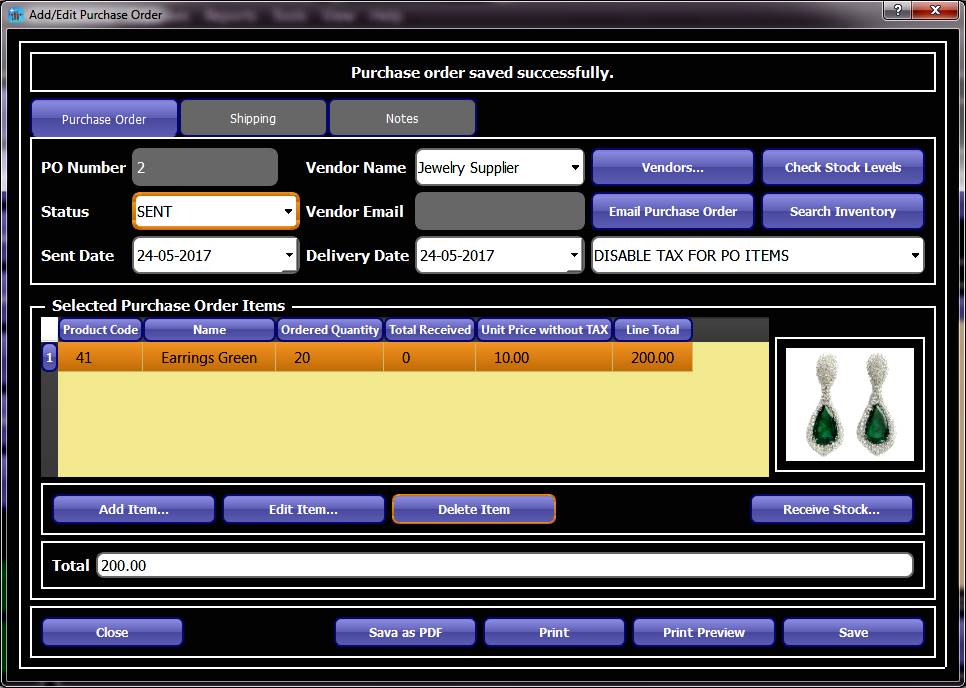The height and width of the screenshot is (688, 966).
Task: Click the Add/Edit Purchase Order title bar icon
Action: tap(14, 14)
